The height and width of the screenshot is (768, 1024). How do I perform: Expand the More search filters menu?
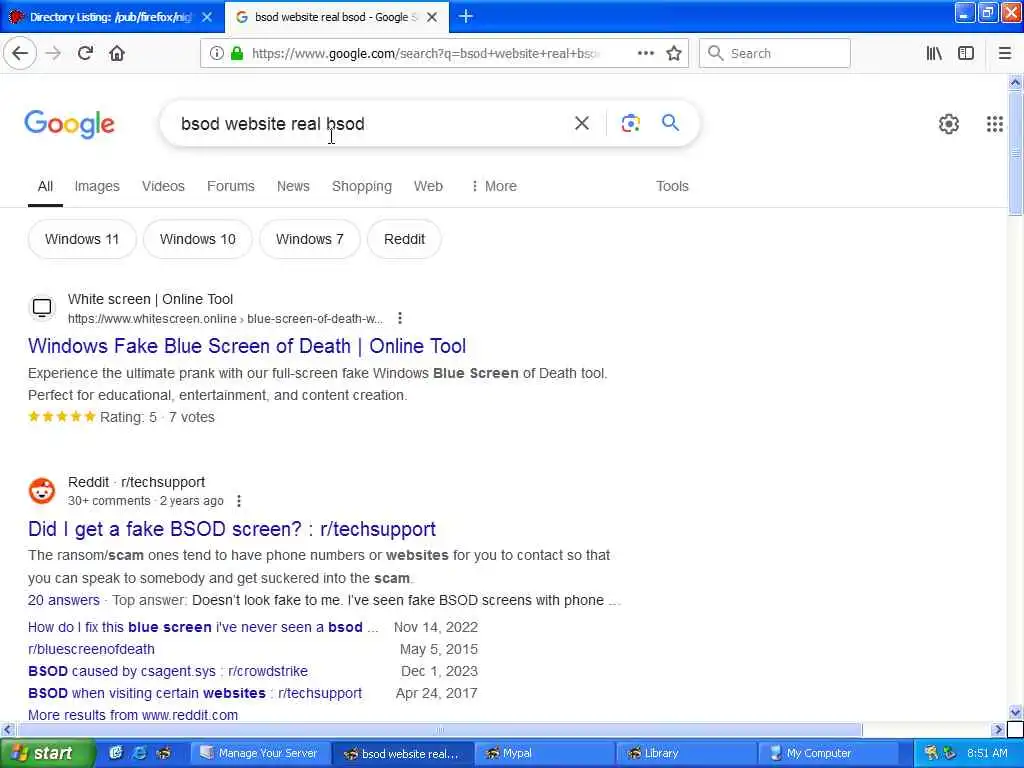(x=494, y=186)
